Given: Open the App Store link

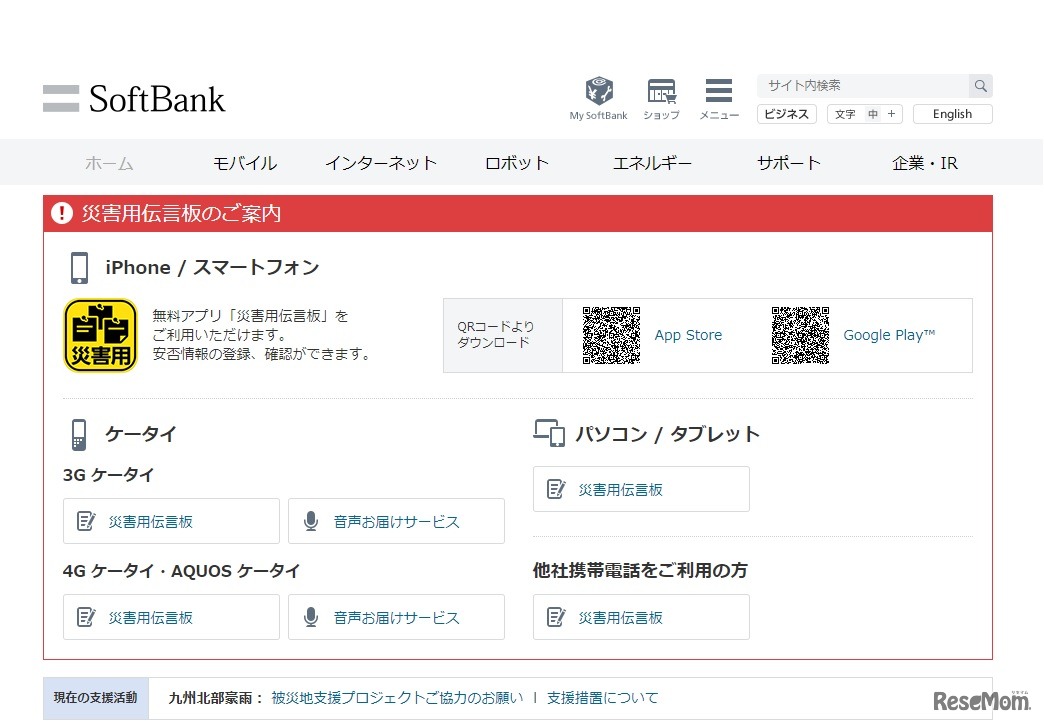Looking at the screenshot, I should 688,335.
